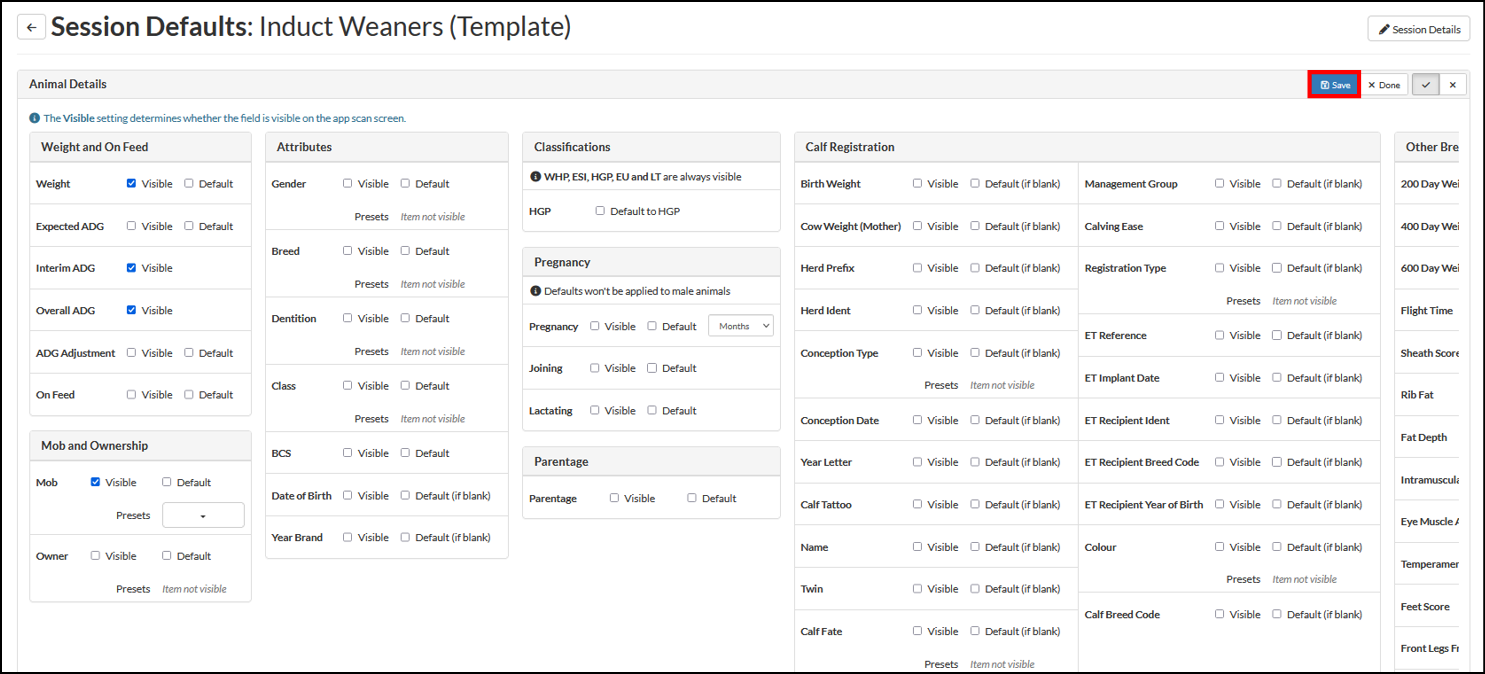Click the X icon right of the checkmark
The height and width of the screenshot is (674, 1485).
pyautogui.click(x=1453, y=84)
